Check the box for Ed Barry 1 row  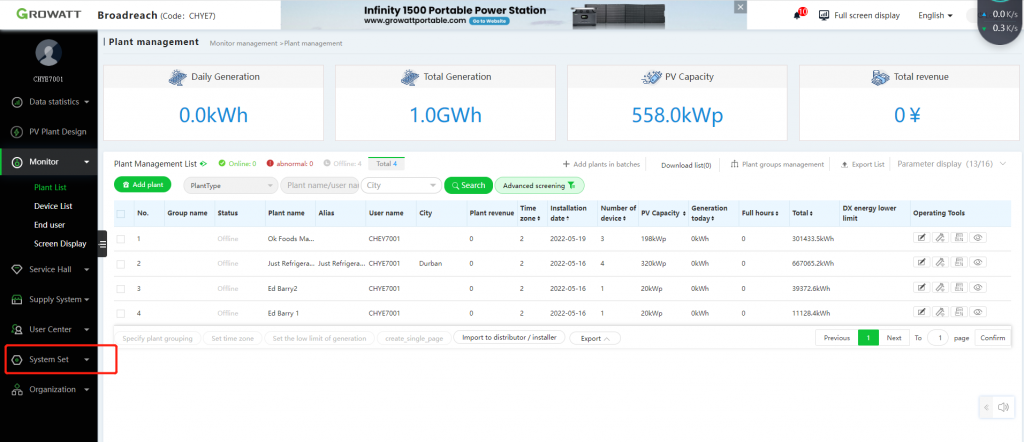[121, 314]
